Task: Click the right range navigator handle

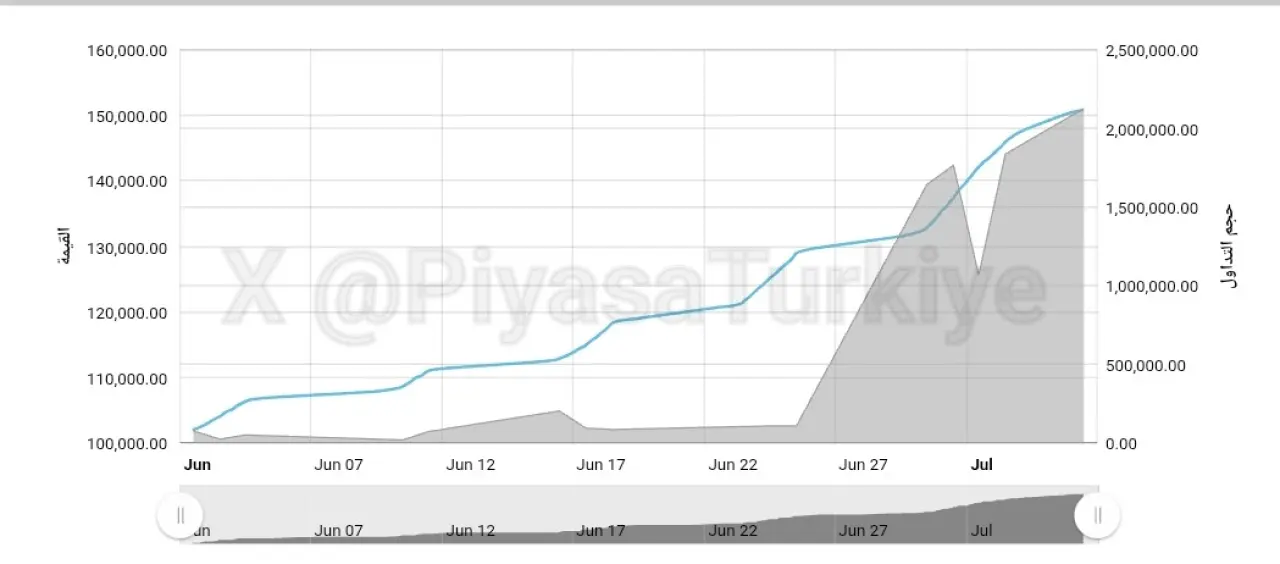Action: pos(1097,515)
